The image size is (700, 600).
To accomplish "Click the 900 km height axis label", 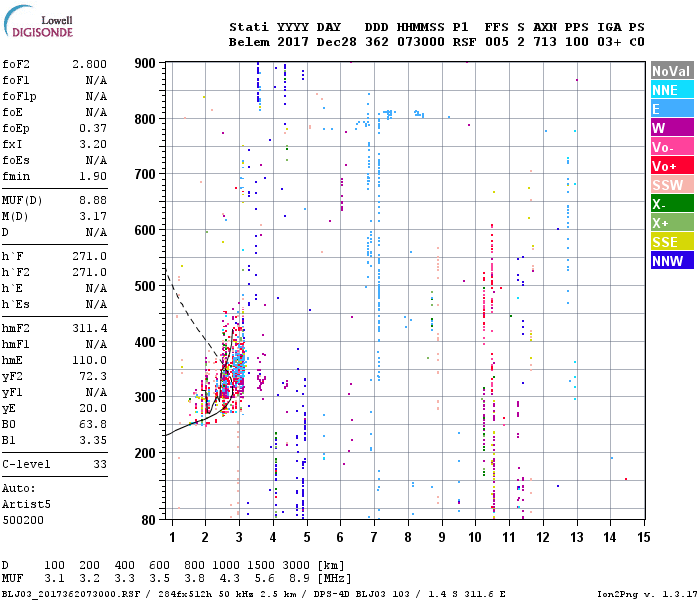I will pos(145,63).
